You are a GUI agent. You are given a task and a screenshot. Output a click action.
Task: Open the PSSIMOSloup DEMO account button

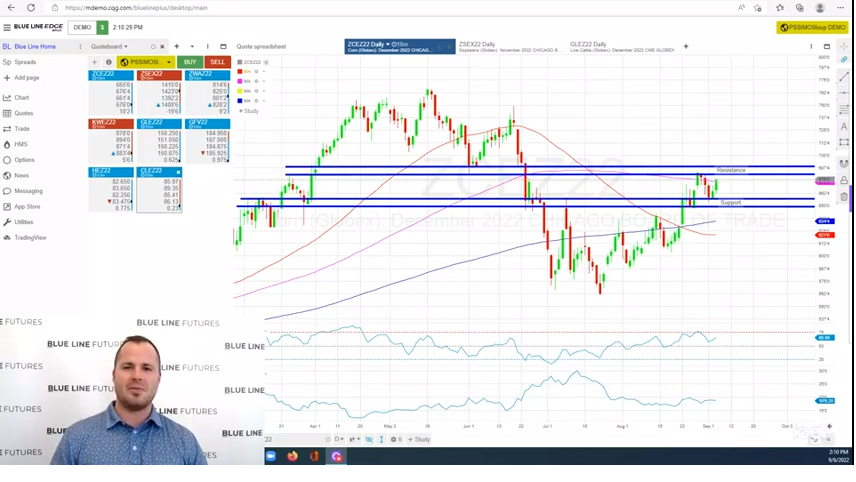(x=813, y=27)
